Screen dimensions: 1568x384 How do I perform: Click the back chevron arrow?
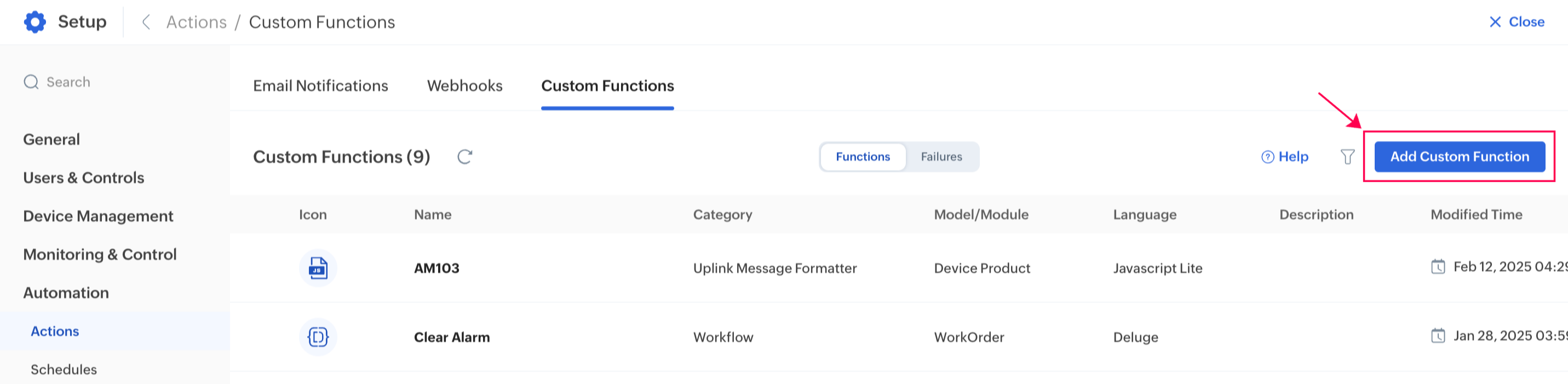click(146, 22)
